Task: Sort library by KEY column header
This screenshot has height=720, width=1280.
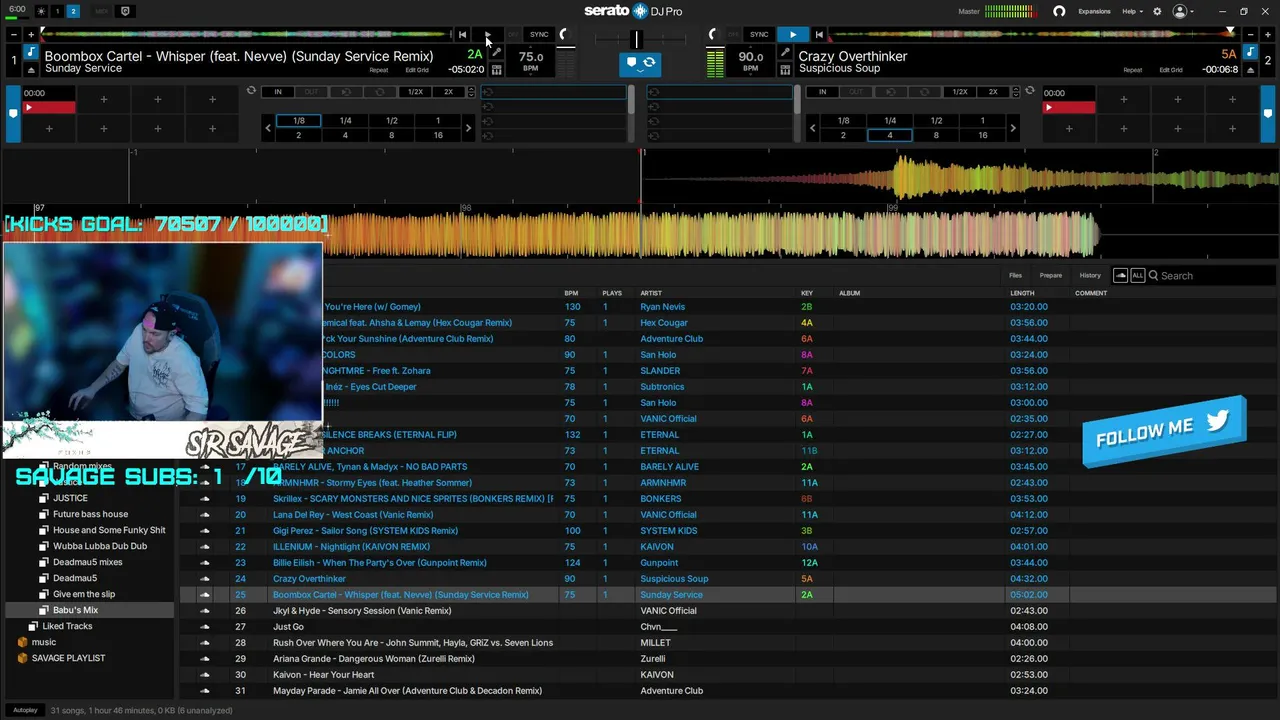Action: 807,293
